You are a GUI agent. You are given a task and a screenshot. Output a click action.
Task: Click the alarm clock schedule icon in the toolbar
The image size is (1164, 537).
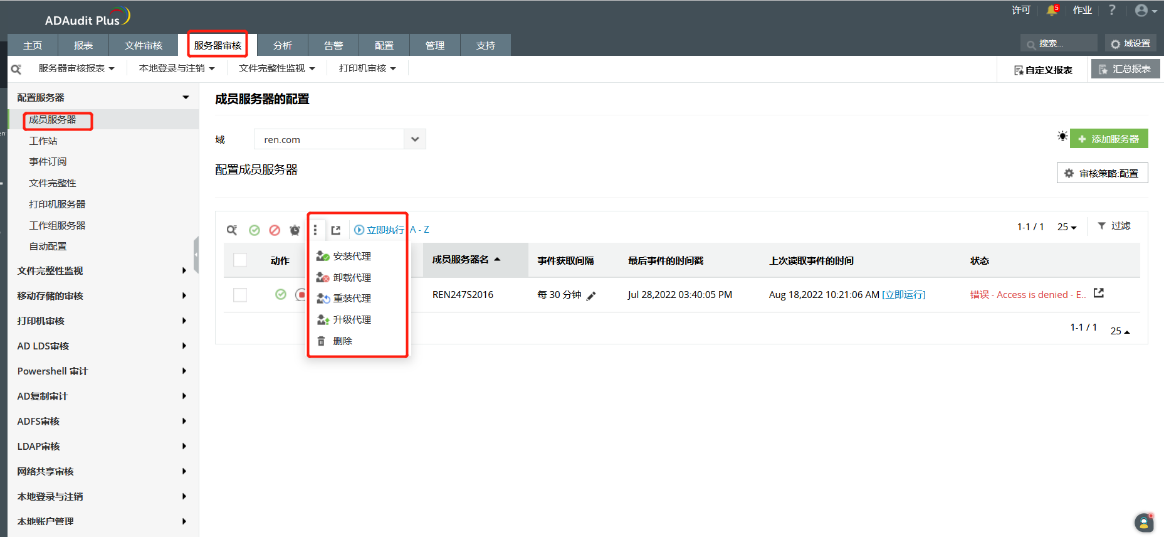[295, 230]
